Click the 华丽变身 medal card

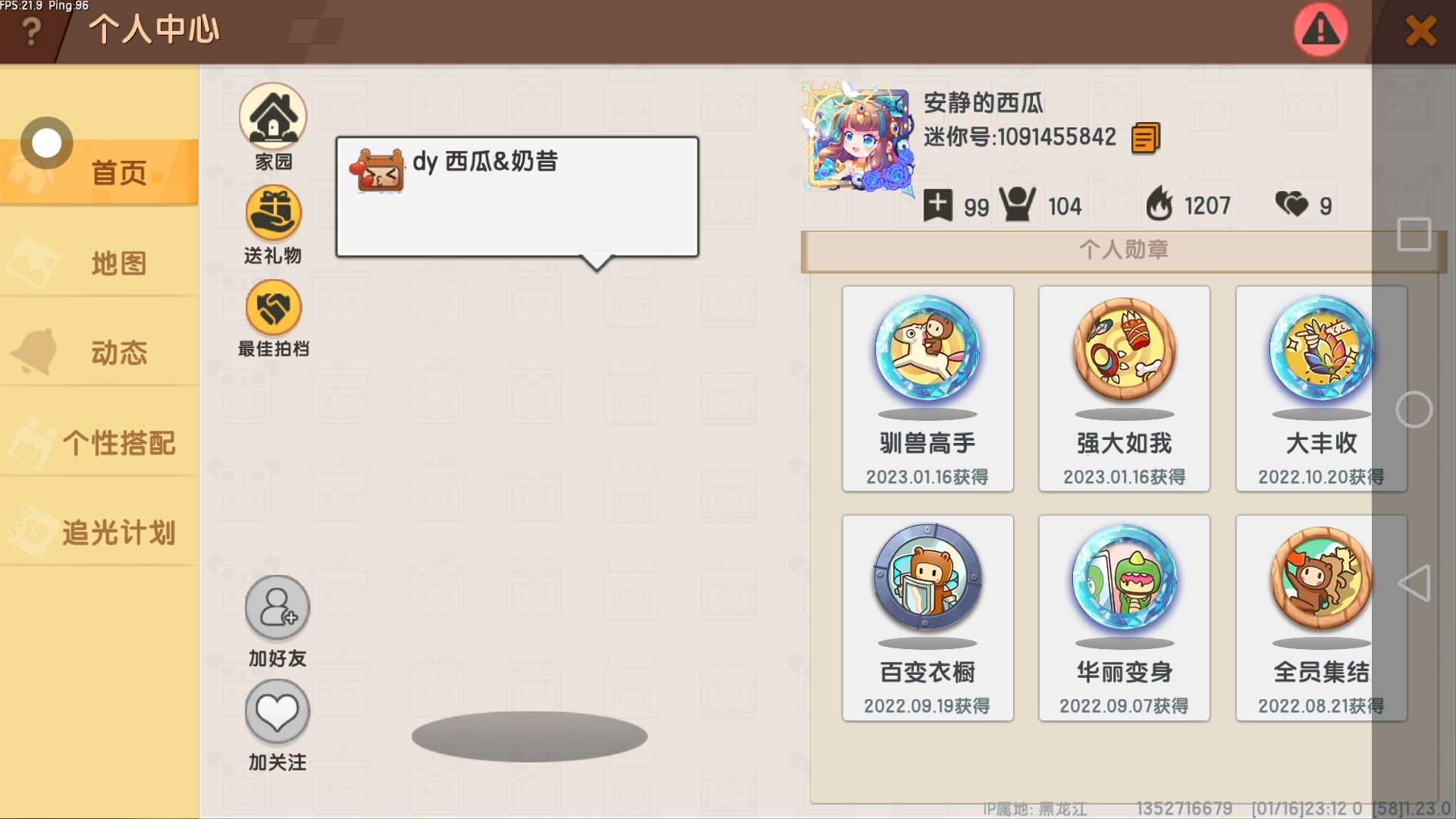(1124, 617)
